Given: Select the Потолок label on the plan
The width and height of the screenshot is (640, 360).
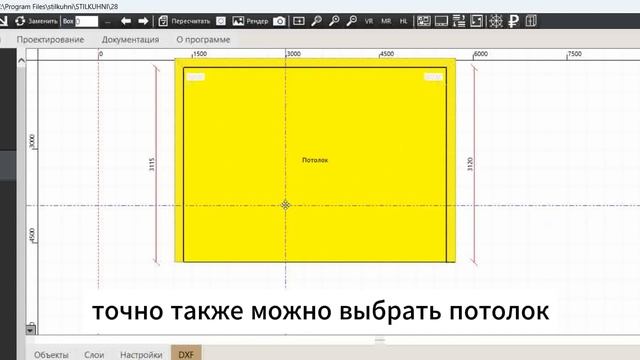Looking at the screenshot, I should [315, 160].
